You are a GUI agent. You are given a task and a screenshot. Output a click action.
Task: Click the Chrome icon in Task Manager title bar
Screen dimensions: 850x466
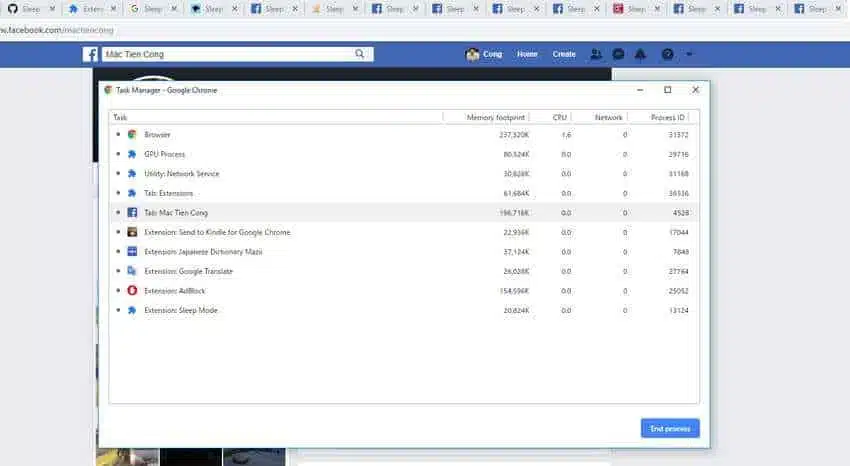pos(108,90)
